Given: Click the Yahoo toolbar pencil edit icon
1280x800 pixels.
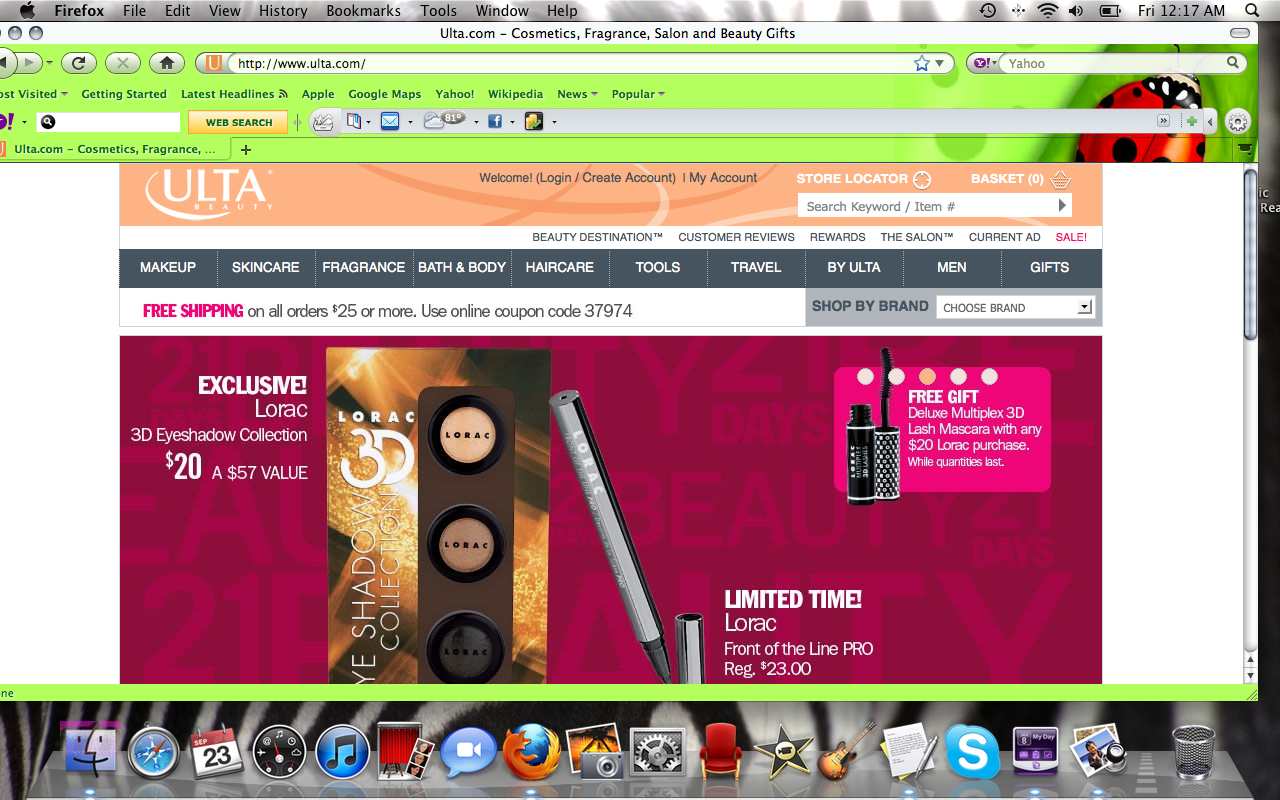Looking at the screenshot, I should tap(323, 122).
